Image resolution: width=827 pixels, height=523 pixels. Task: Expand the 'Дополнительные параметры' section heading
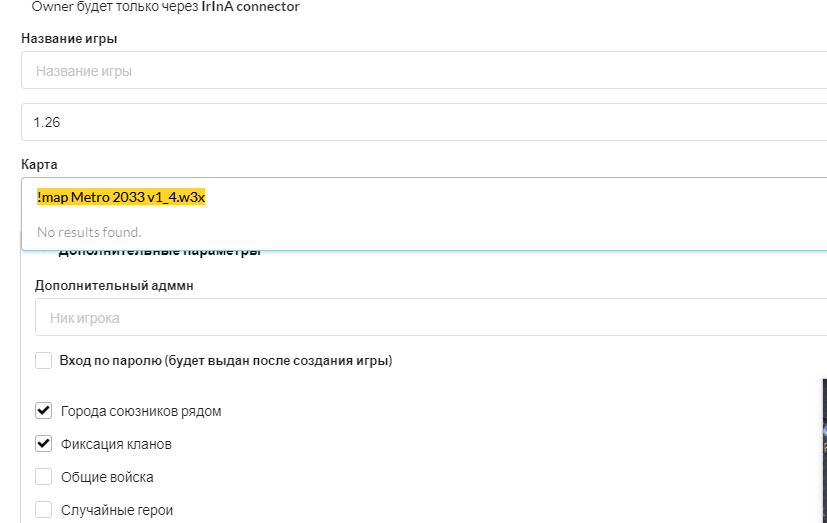coord(160,252)
